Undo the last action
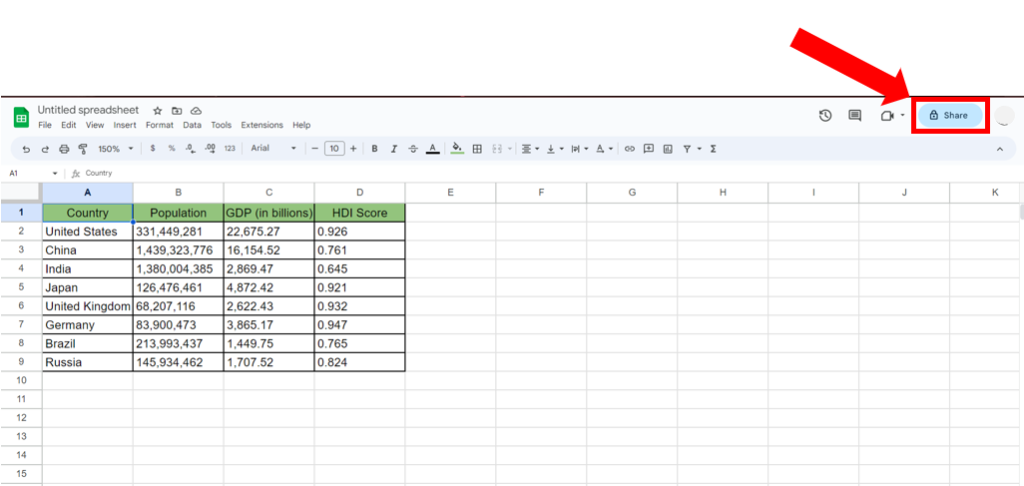The height and width of the screenshot is (486, 1024). tap(27, 148)
